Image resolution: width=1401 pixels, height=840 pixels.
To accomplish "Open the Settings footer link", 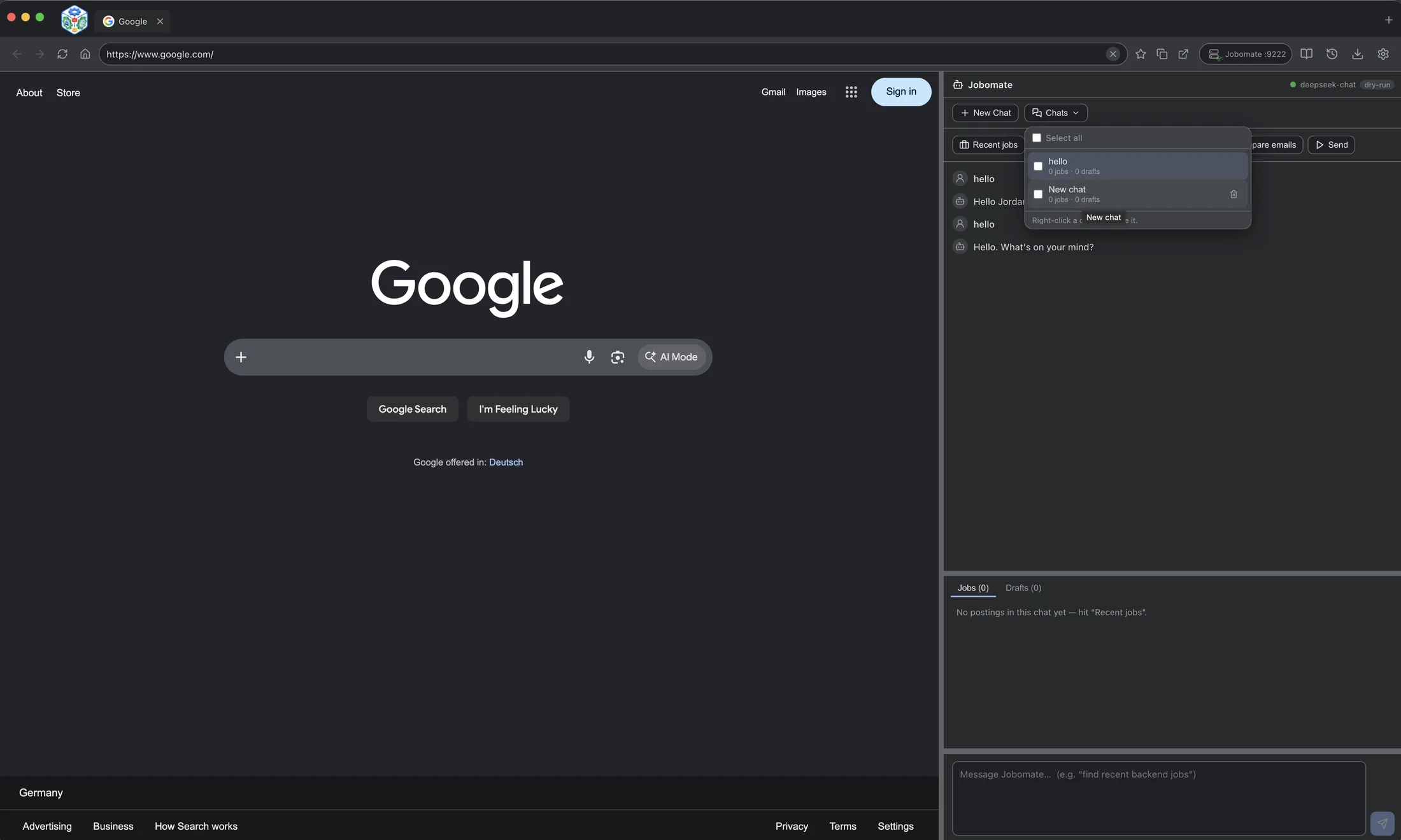I will (895, 826).
